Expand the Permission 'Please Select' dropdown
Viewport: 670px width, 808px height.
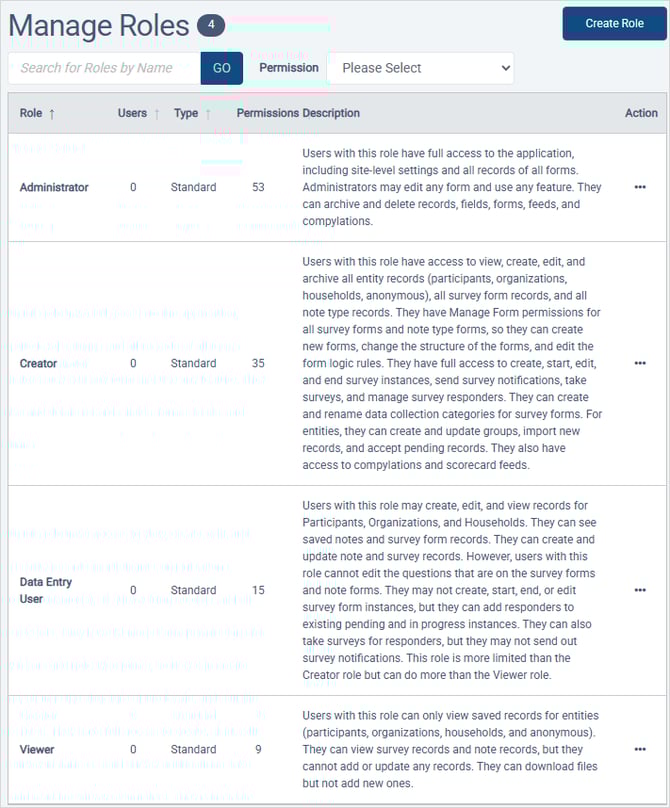[420, 68]
